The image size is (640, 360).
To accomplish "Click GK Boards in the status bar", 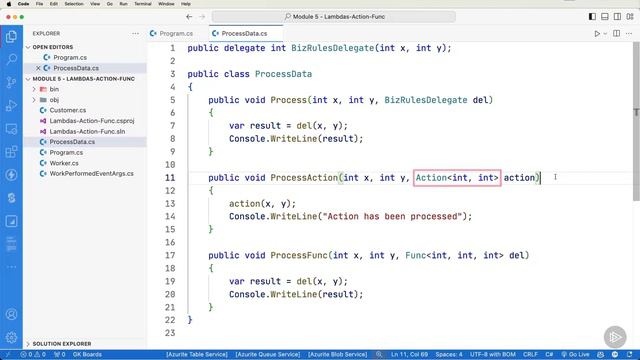I will coord(87,355).
